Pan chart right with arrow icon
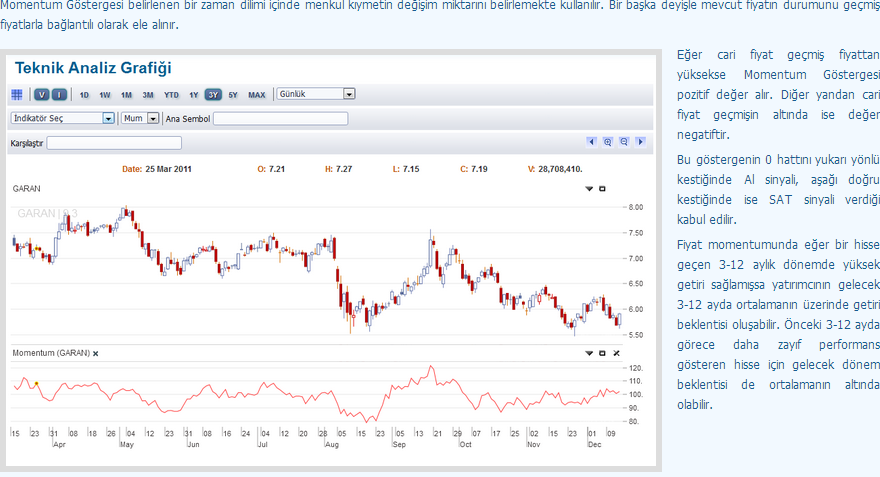 [640, 142]
